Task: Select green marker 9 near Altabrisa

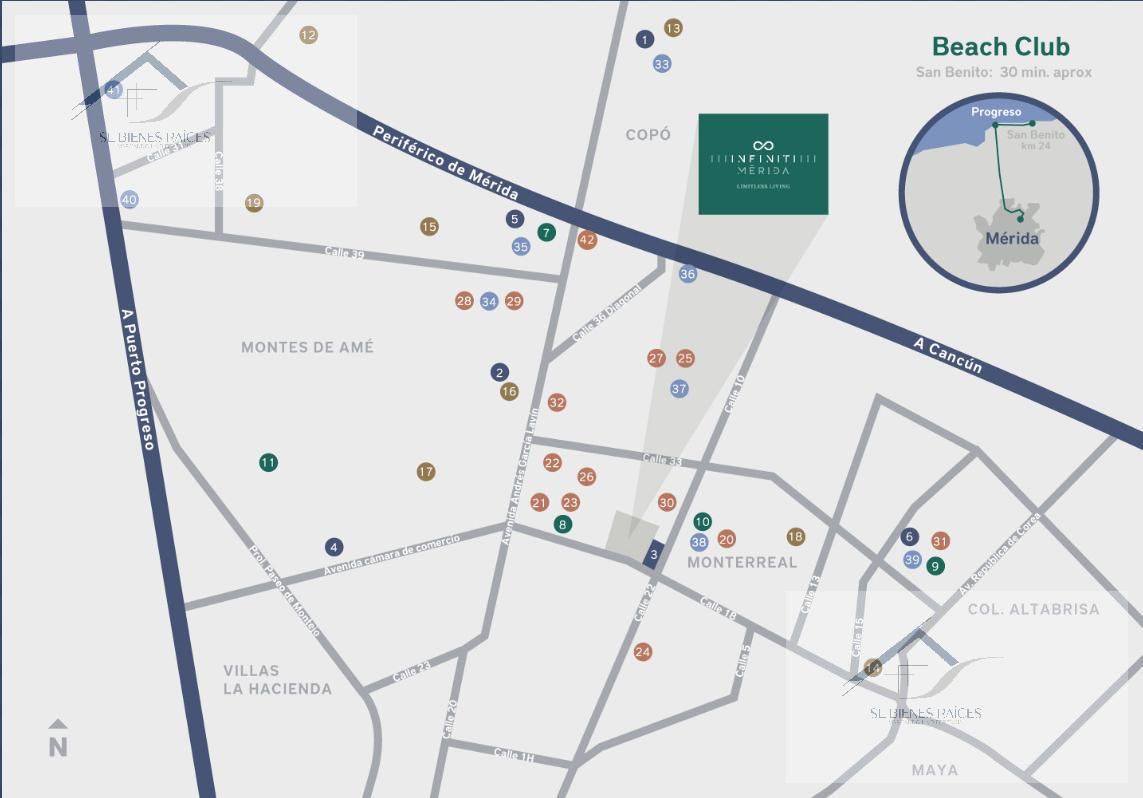Action: [x=935, y=566]
